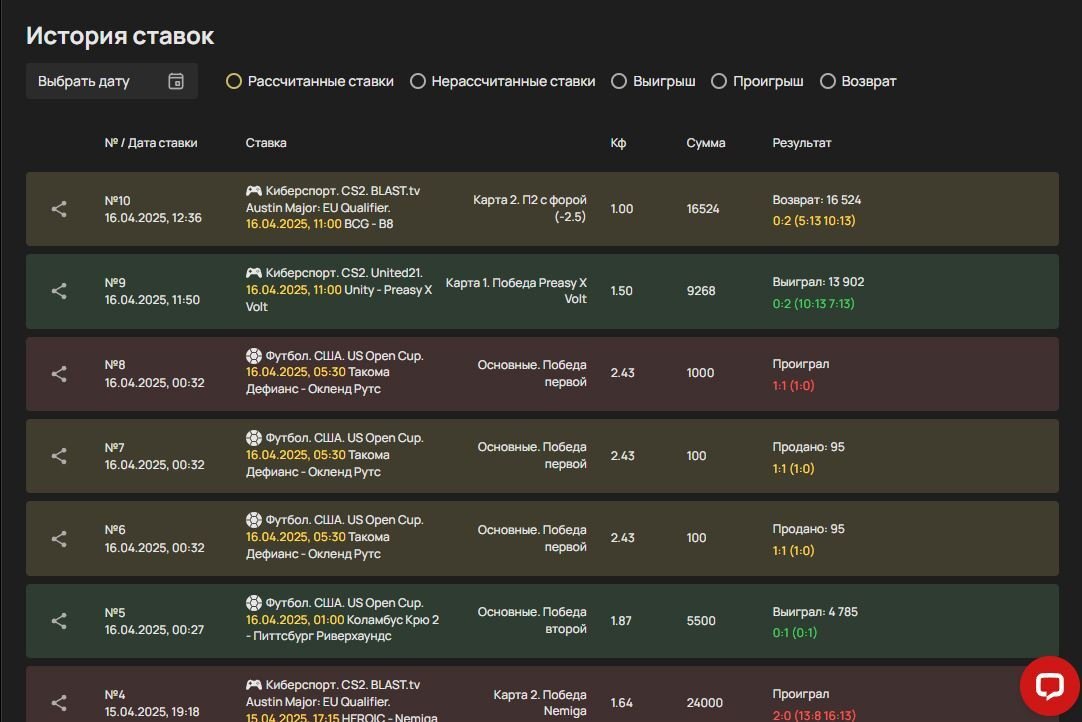Open Коламбус Крю 2 match bet row
Viewport: 1082px width, 722px height.
pos(392,620)
